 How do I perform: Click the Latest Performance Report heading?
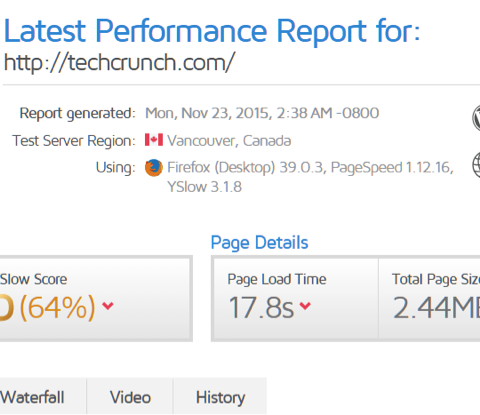[x=212, y=31]
